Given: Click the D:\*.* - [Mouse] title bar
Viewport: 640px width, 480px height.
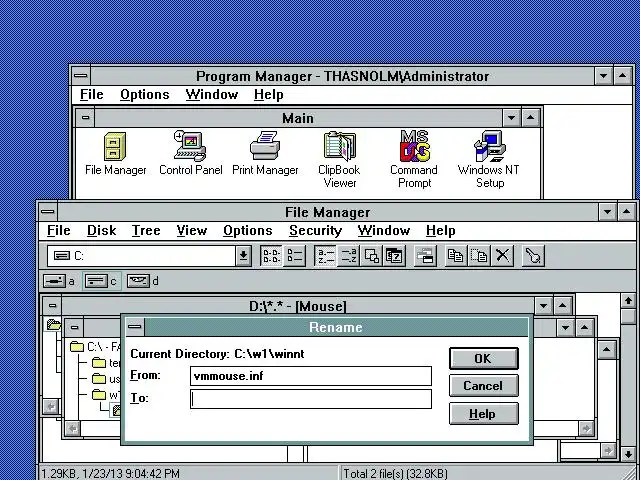Looking at the screenshot, I should (298, 306).
